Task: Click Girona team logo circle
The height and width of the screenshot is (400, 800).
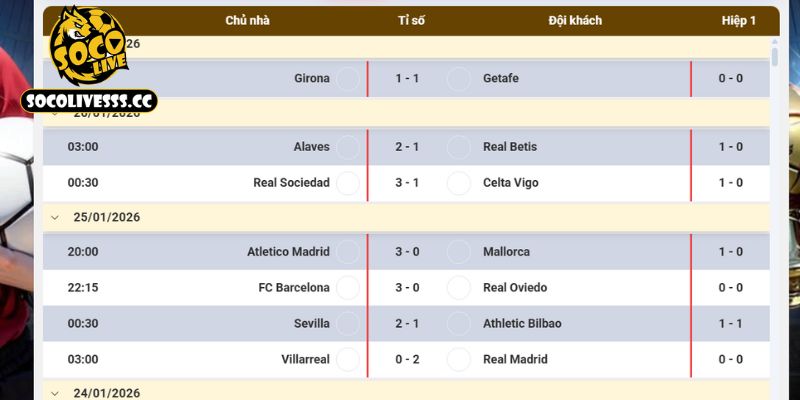Action: (348, 79)
